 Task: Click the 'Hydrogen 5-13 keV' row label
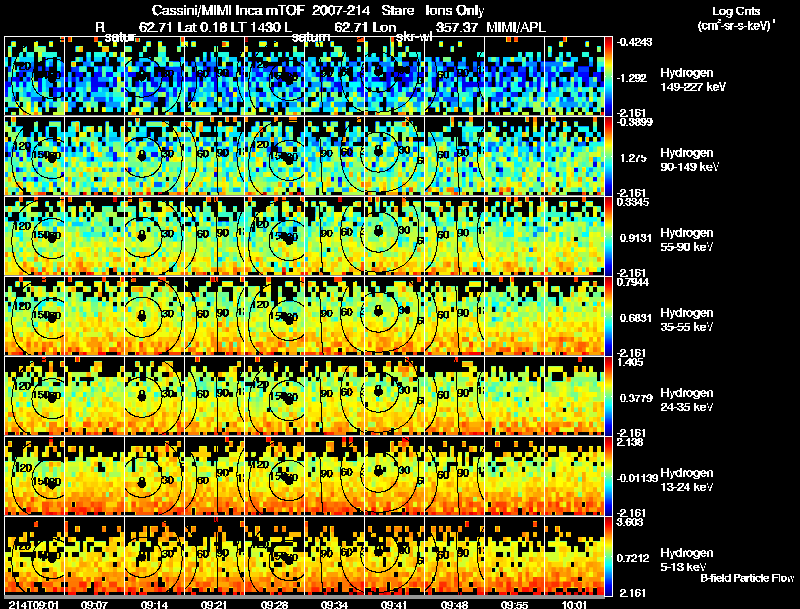pyautogui.click(x=686, y=560)
